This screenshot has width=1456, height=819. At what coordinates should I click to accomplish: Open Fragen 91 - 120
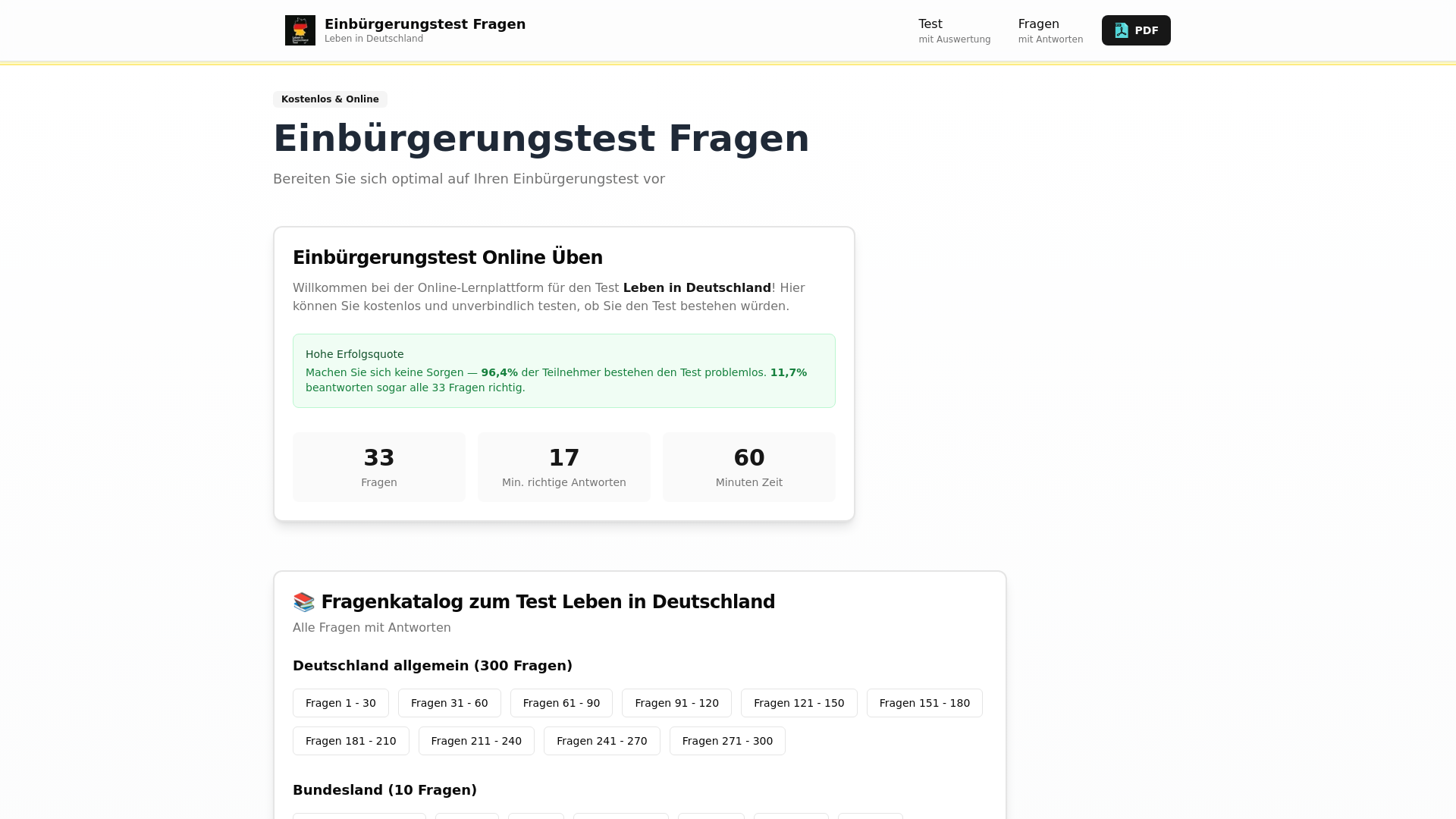(x=676, y=703)
